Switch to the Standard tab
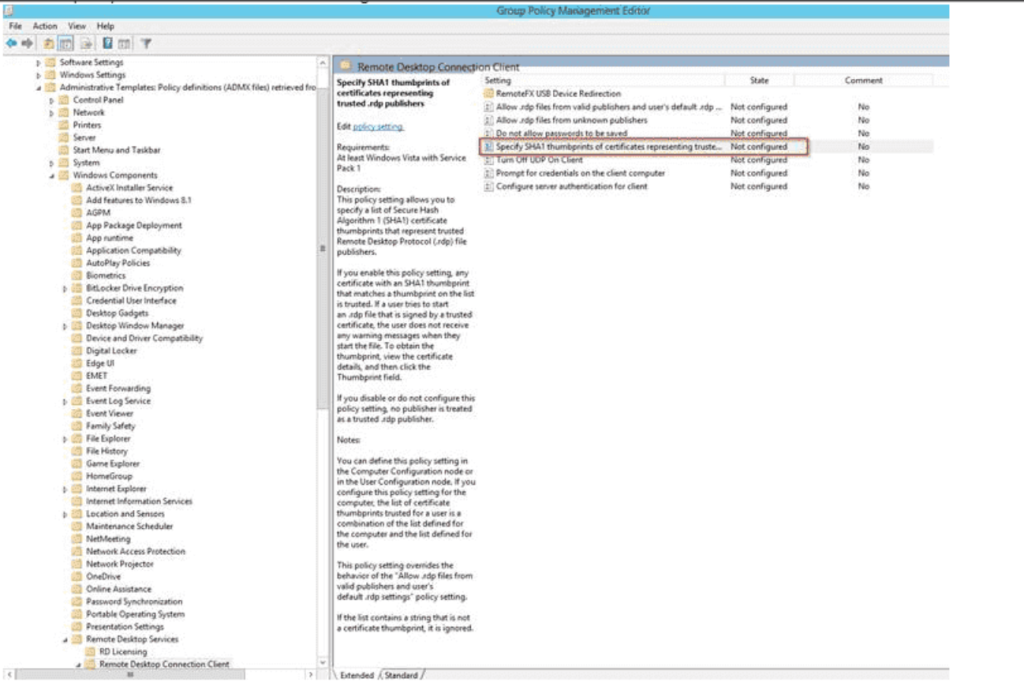1024x690 pixels. [401, 675]
